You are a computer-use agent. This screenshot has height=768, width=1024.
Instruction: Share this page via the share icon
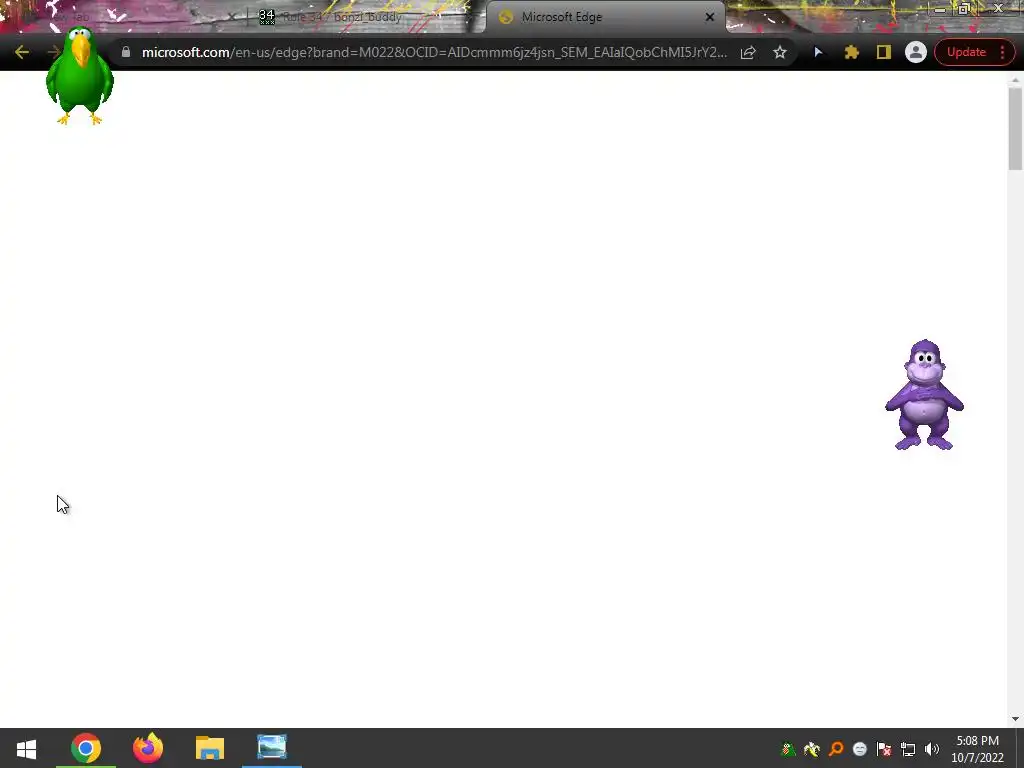[x=748, y=52]
